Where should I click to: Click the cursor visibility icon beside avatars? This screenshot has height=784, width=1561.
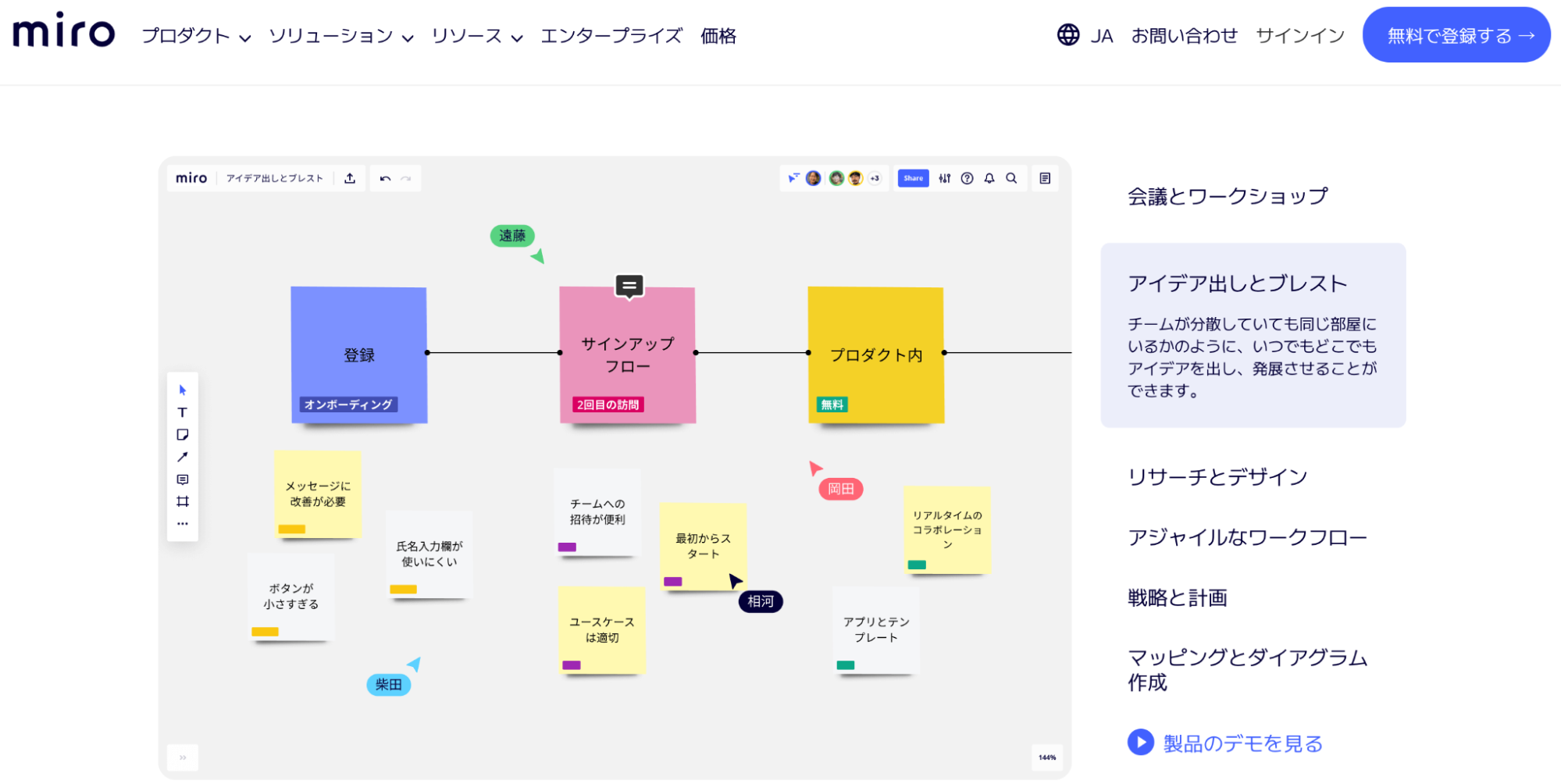(x=793, y=178)
